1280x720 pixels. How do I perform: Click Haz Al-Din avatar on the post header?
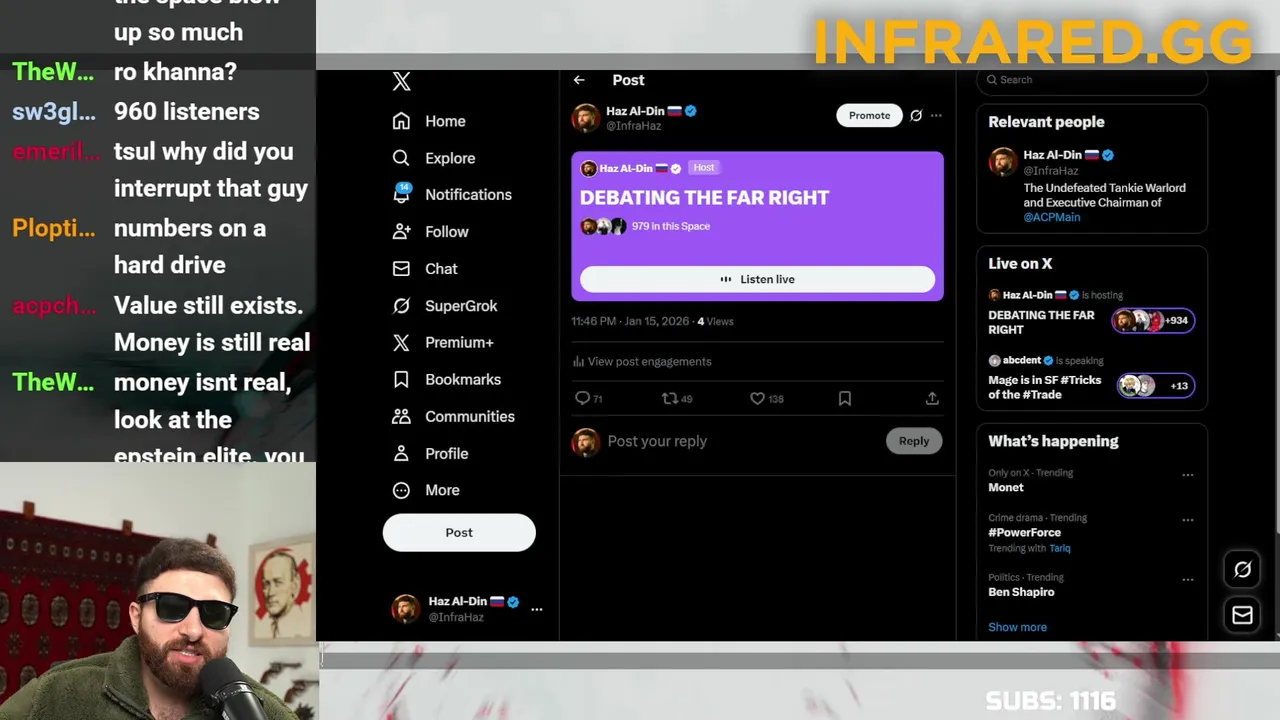click(x=586, y=118)
